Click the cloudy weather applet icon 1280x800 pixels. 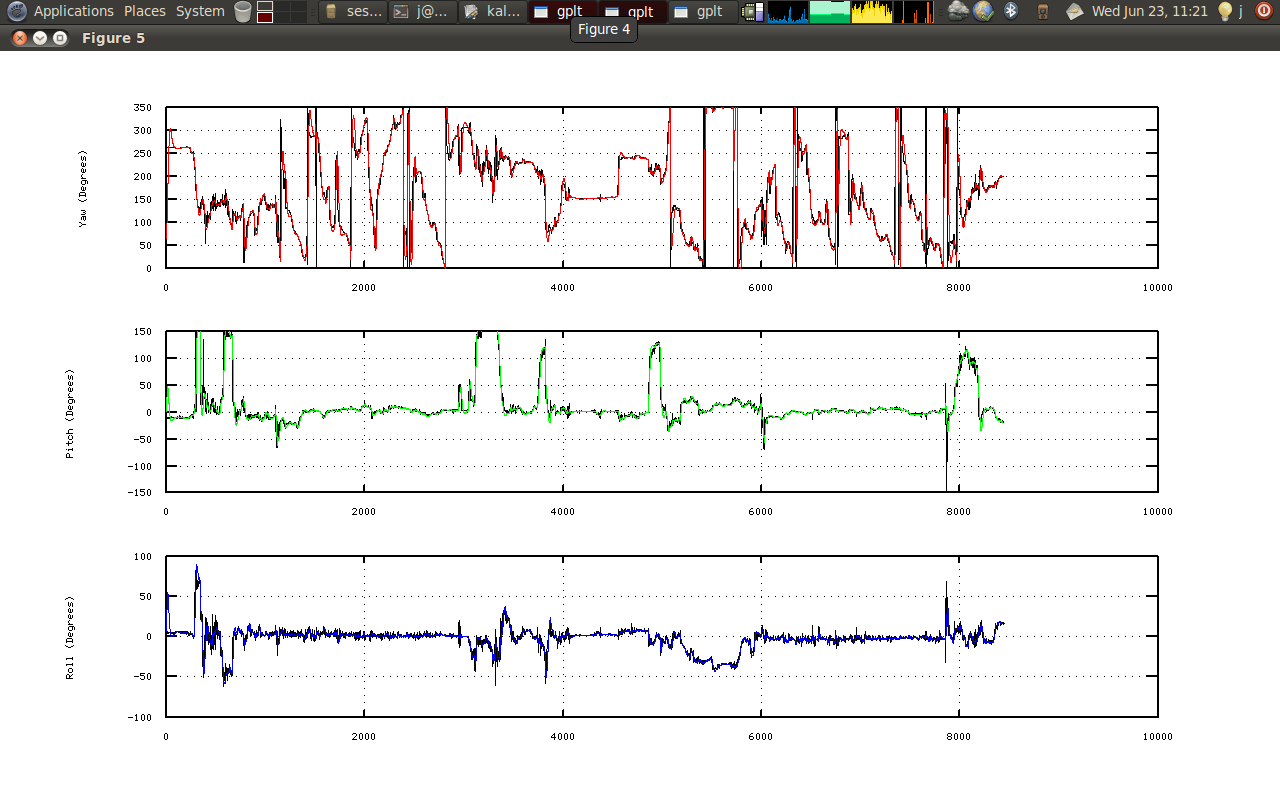click(958, 12)
